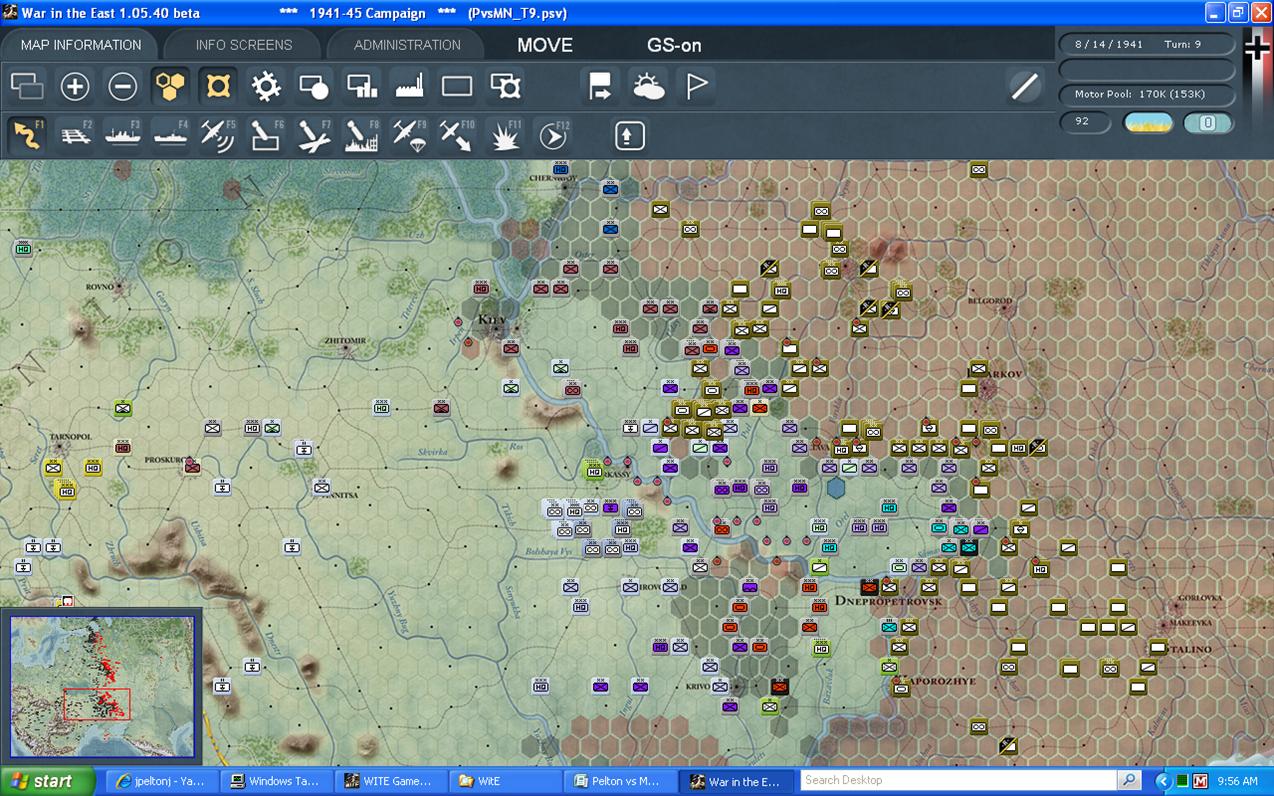Click the MOVE mode label

tap(545, 45)
